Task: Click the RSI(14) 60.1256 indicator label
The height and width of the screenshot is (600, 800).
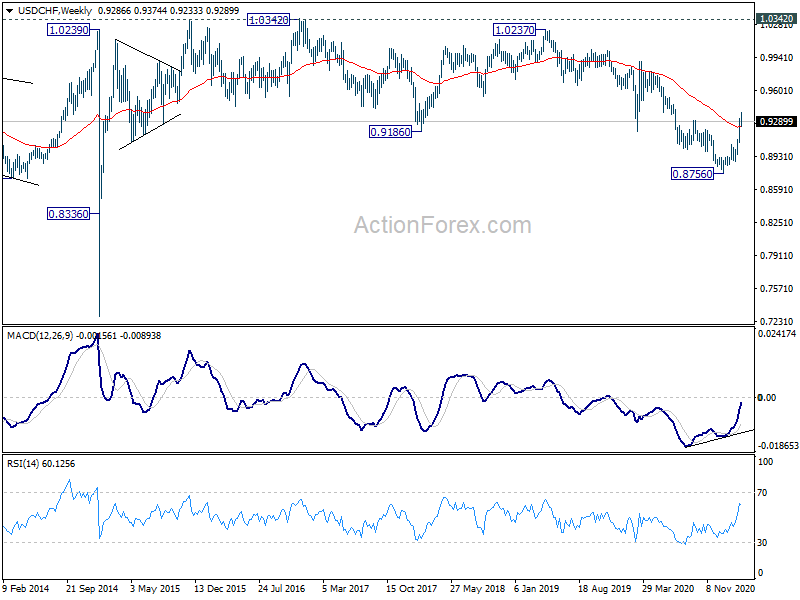Action: tap(41, 464)
